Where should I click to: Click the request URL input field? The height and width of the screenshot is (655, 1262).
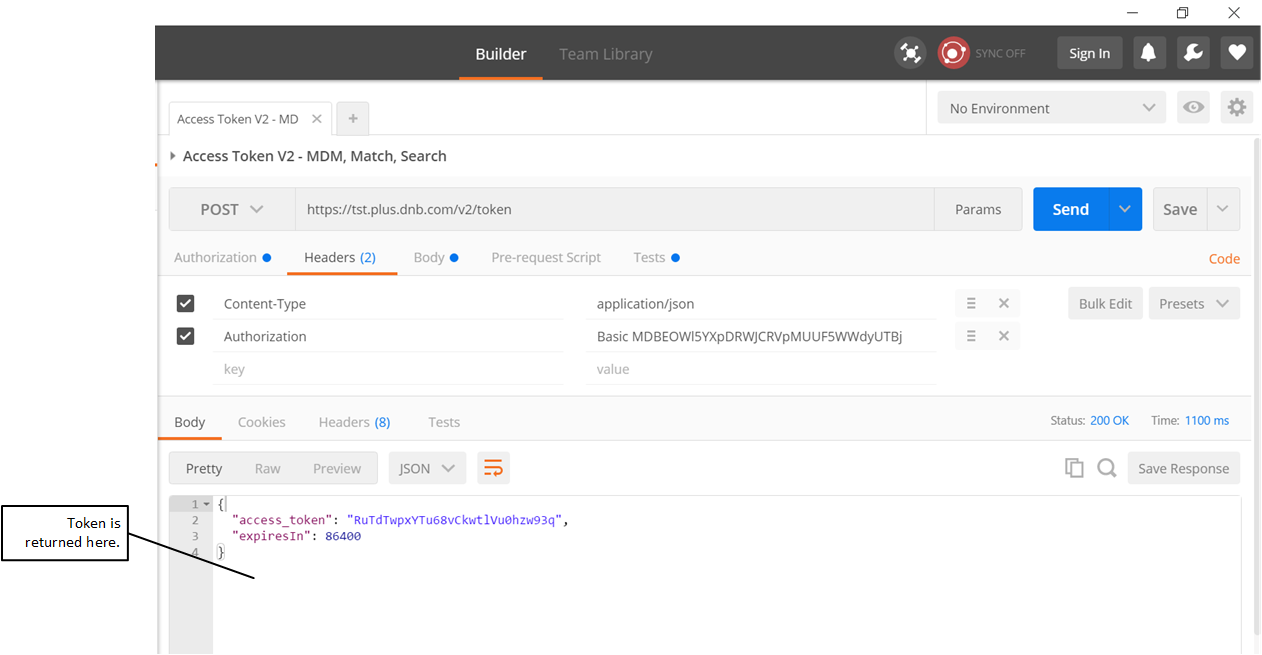pyautogui.click(x=615, y=209)
